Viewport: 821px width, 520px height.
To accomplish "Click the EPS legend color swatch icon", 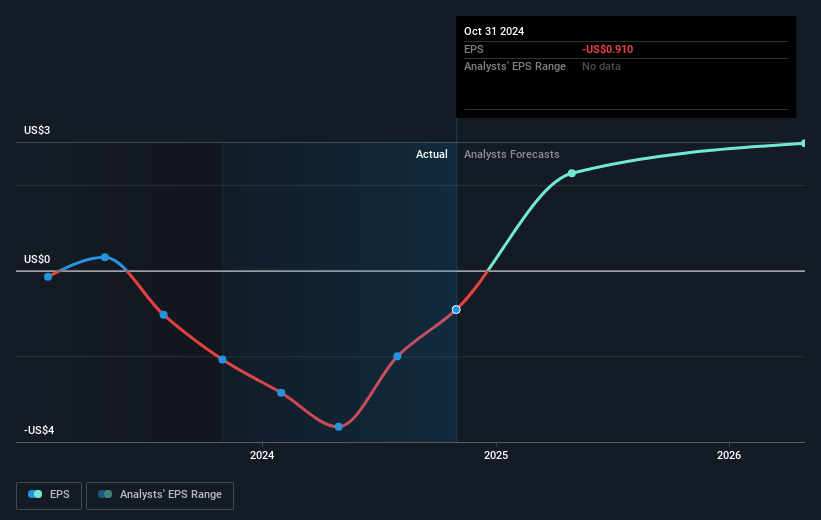I will coord(35,494).
